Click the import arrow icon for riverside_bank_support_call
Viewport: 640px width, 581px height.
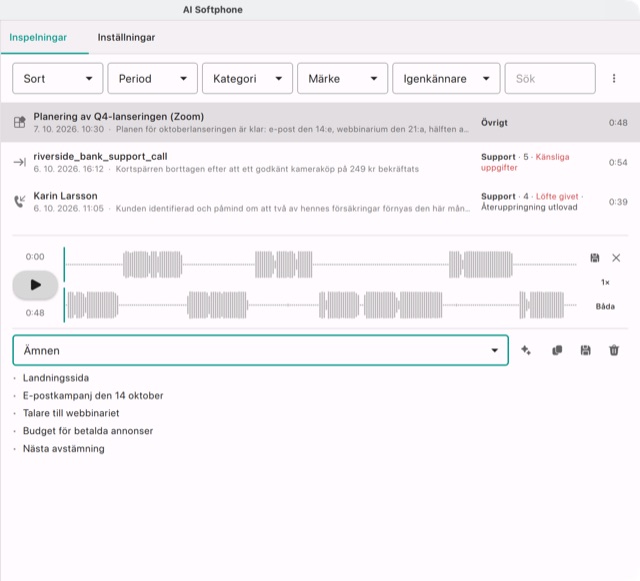[20, 162]
